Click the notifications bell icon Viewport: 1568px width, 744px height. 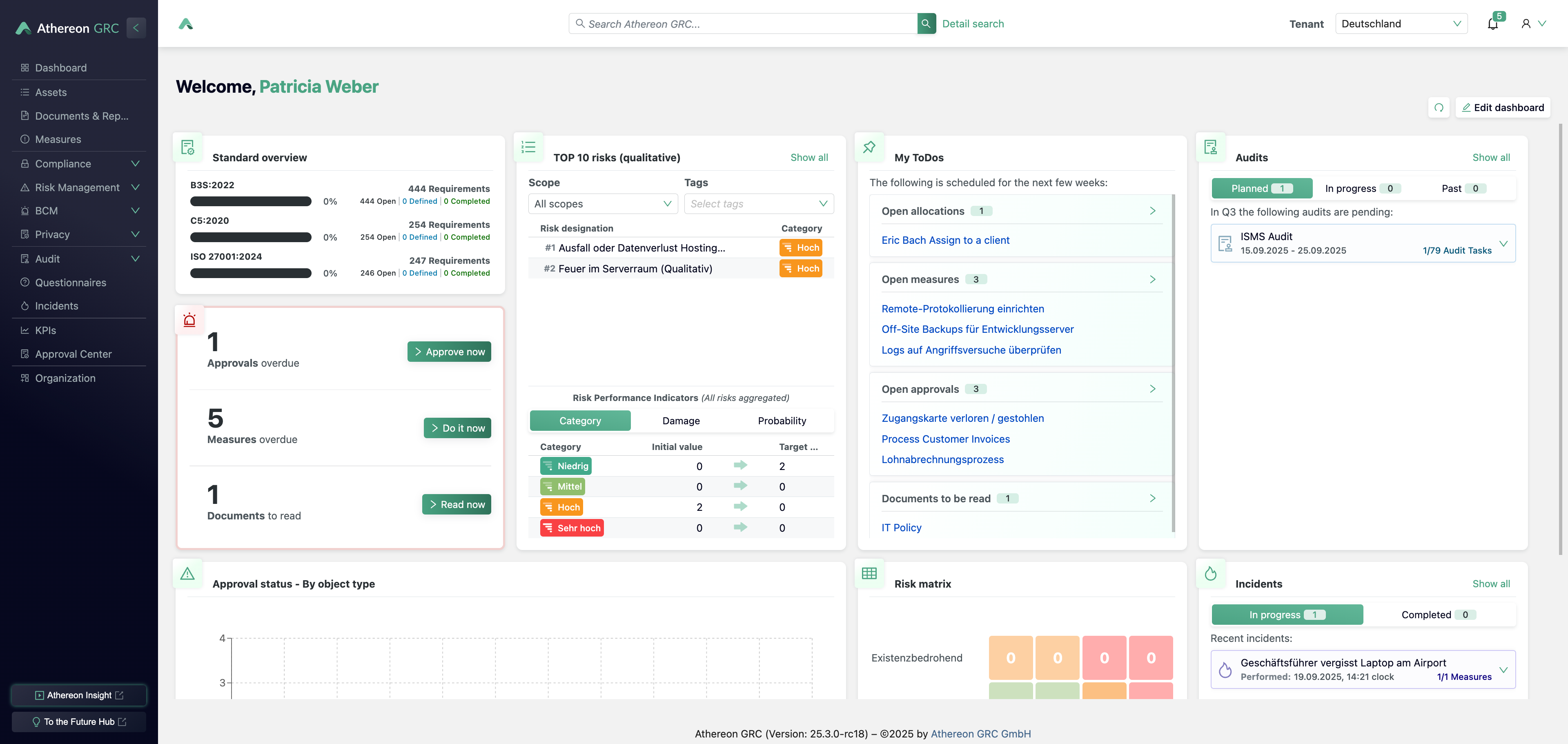pos(1492,25)
